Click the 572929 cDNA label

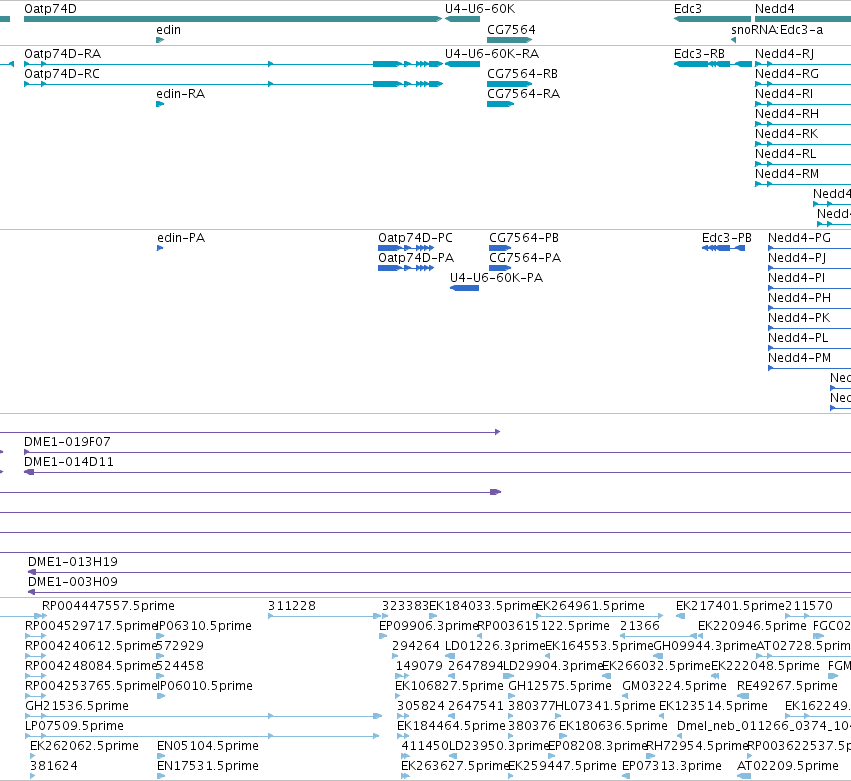(x=180, y=646)
